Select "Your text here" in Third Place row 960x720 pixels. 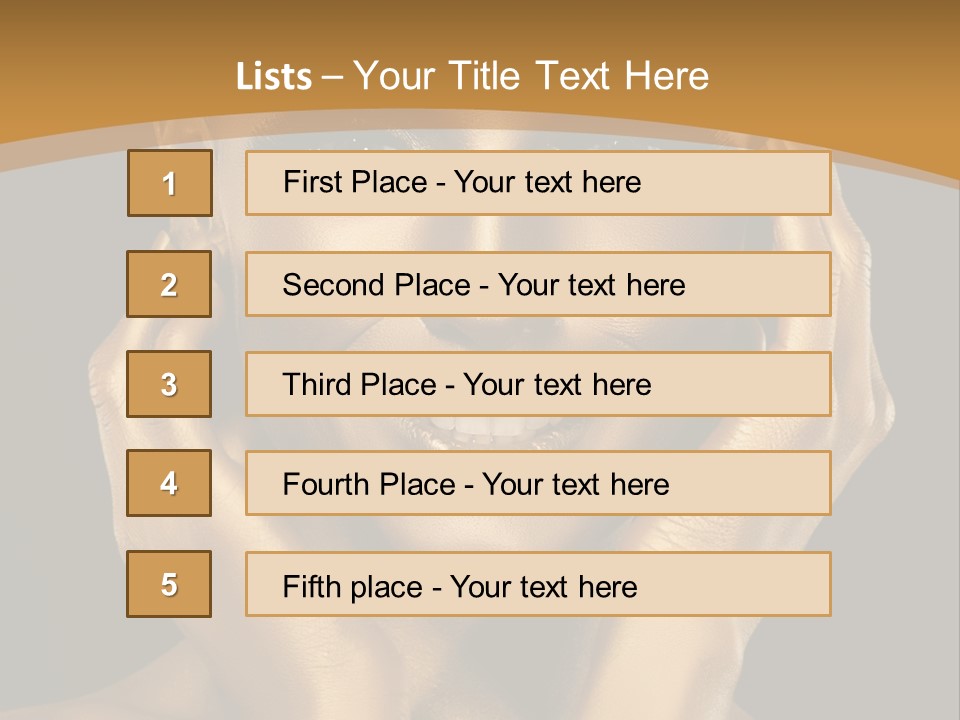(557, 385)
